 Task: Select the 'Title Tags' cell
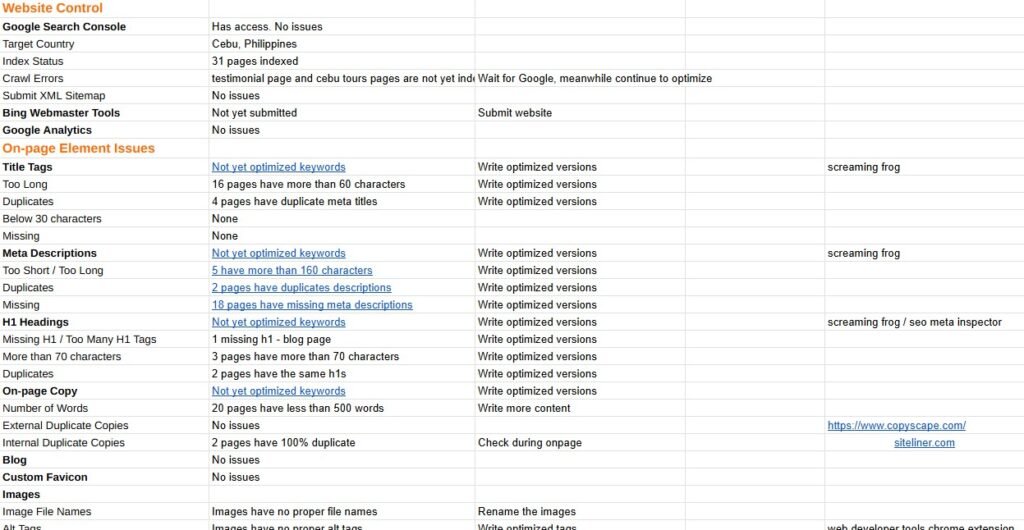tap(104, 167)
